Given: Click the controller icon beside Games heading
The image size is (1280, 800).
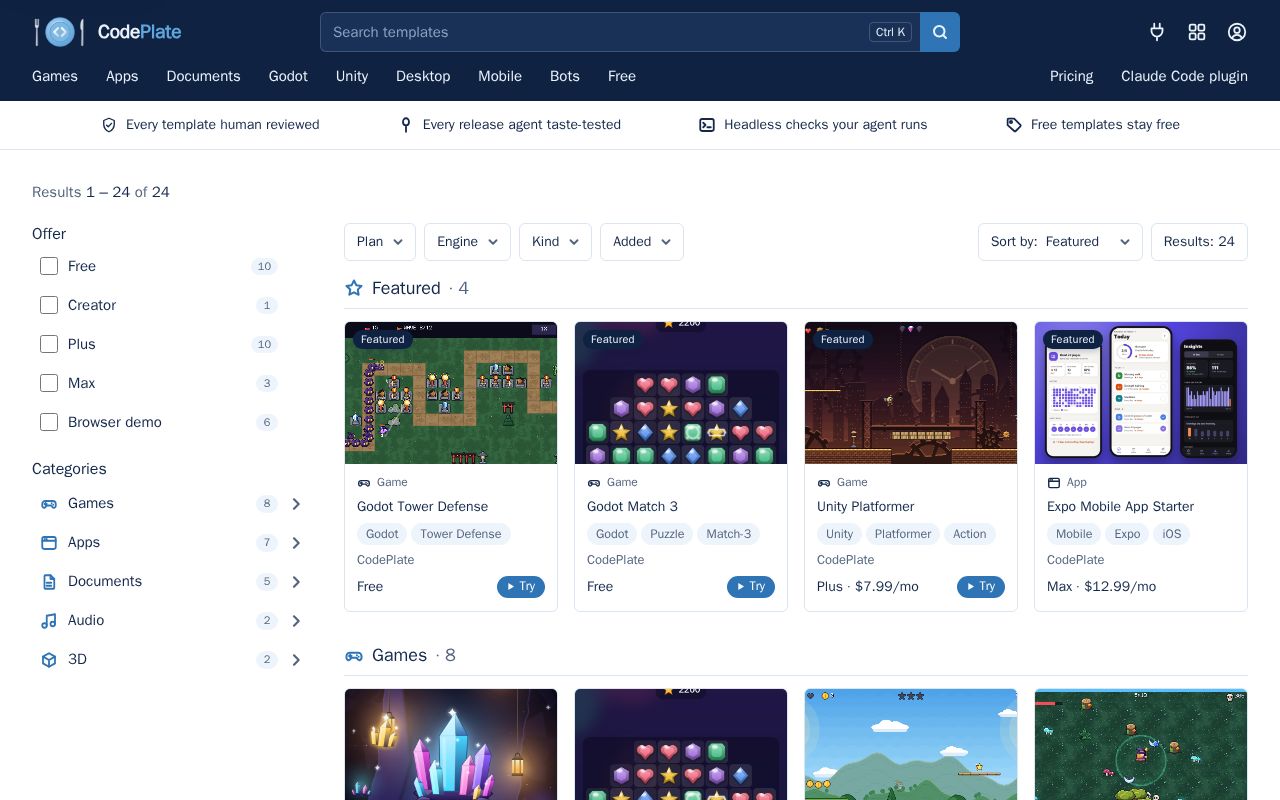Looking at the screenshot, I should 354,656.
